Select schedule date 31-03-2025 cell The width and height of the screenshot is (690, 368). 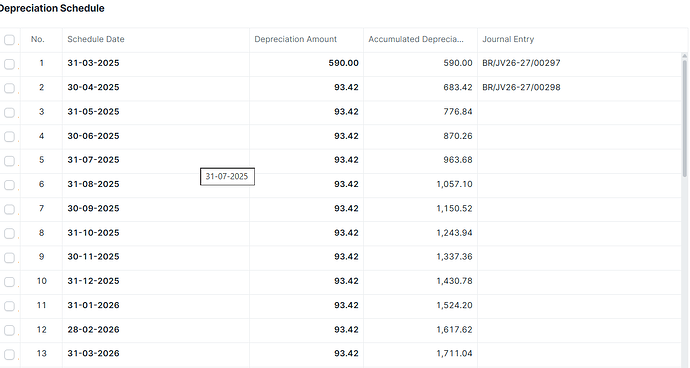pos(156,64)
